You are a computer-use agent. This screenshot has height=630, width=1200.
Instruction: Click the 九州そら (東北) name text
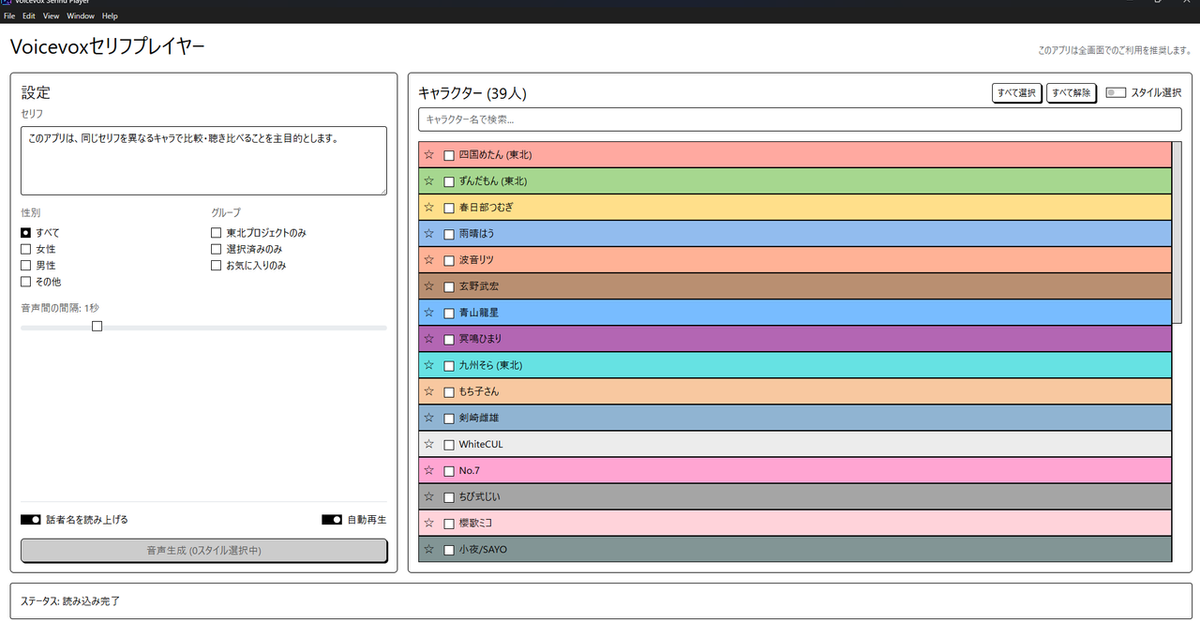491,365
